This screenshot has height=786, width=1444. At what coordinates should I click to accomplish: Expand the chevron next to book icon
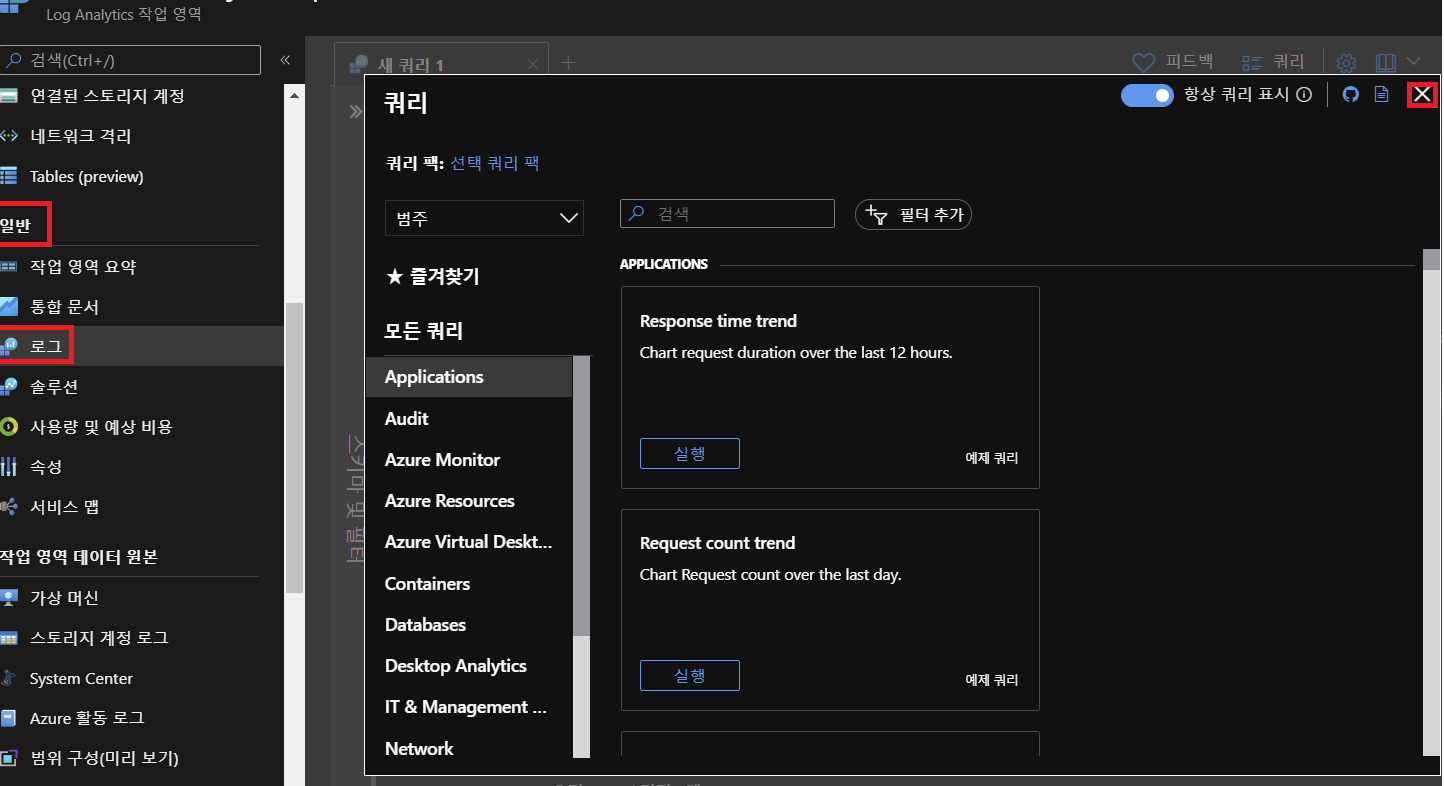click(1413, 62)
